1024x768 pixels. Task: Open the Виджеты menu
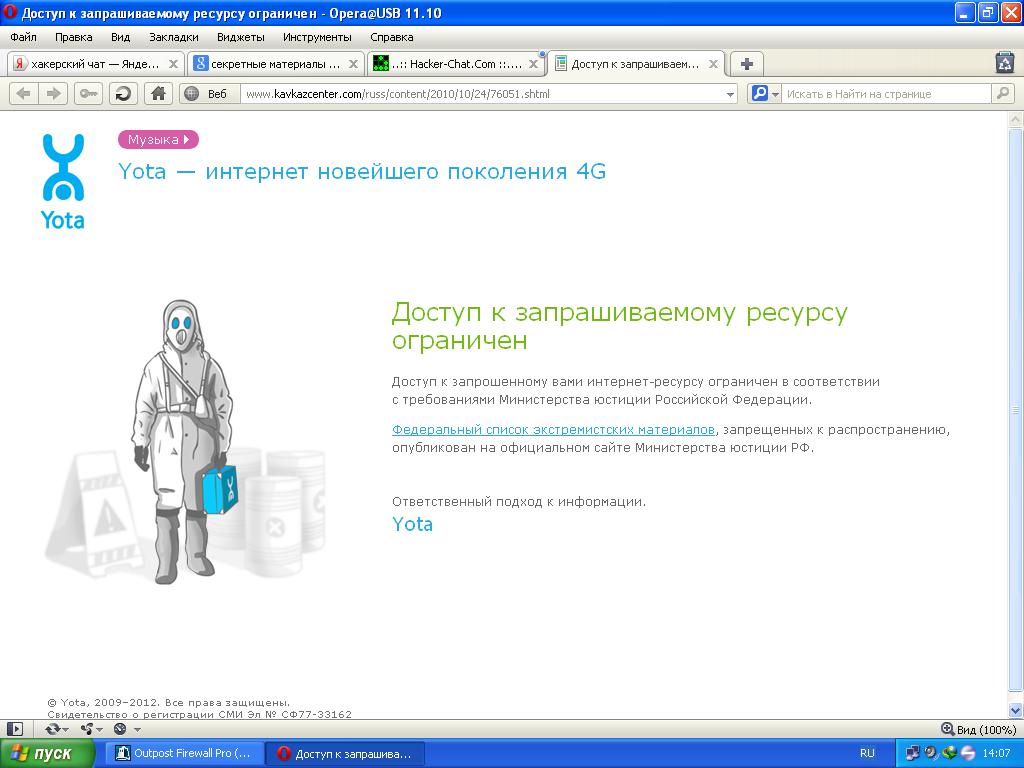pyautogui.click(x=240, y=37)
